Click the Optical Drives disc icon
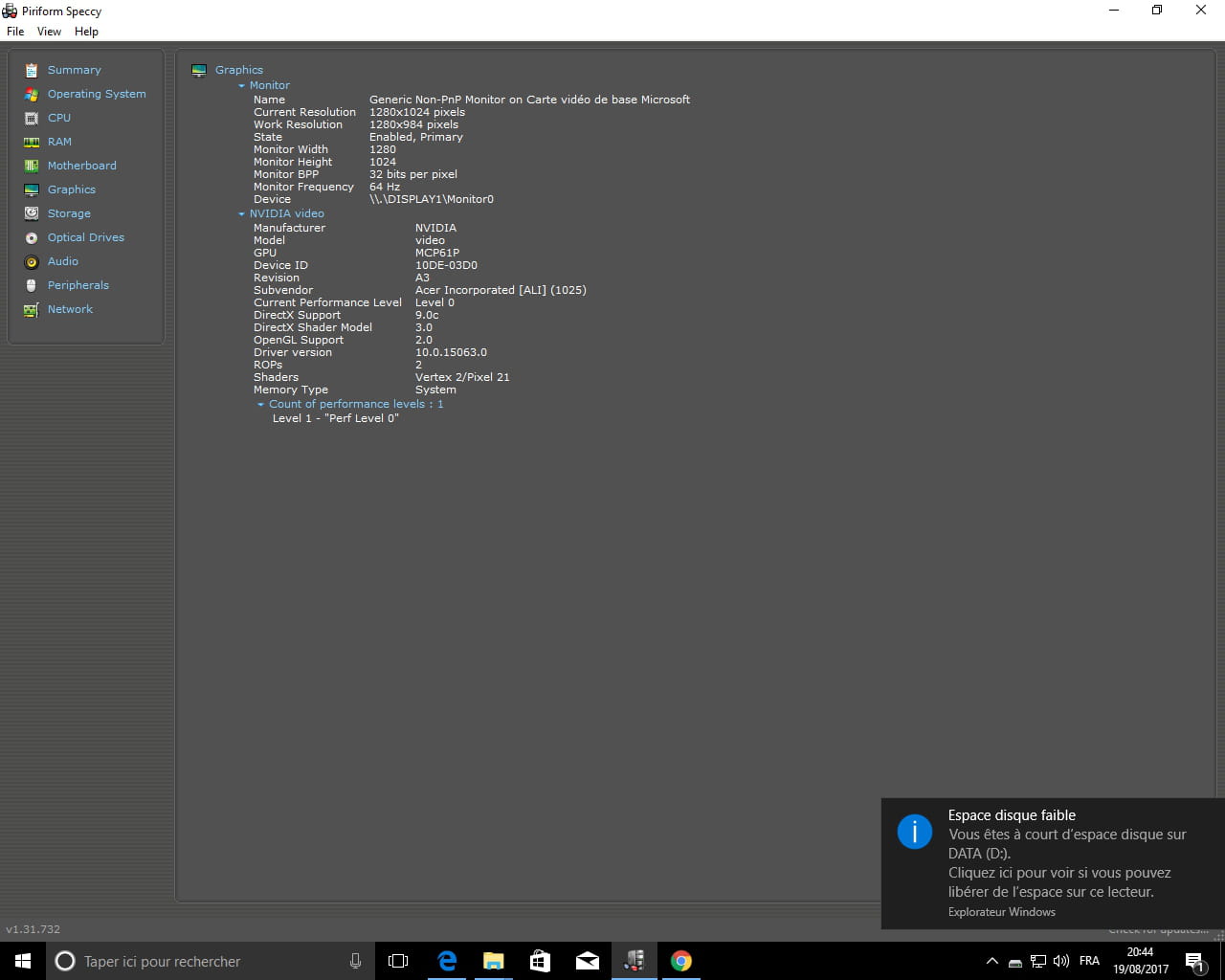 coord(32,237)
